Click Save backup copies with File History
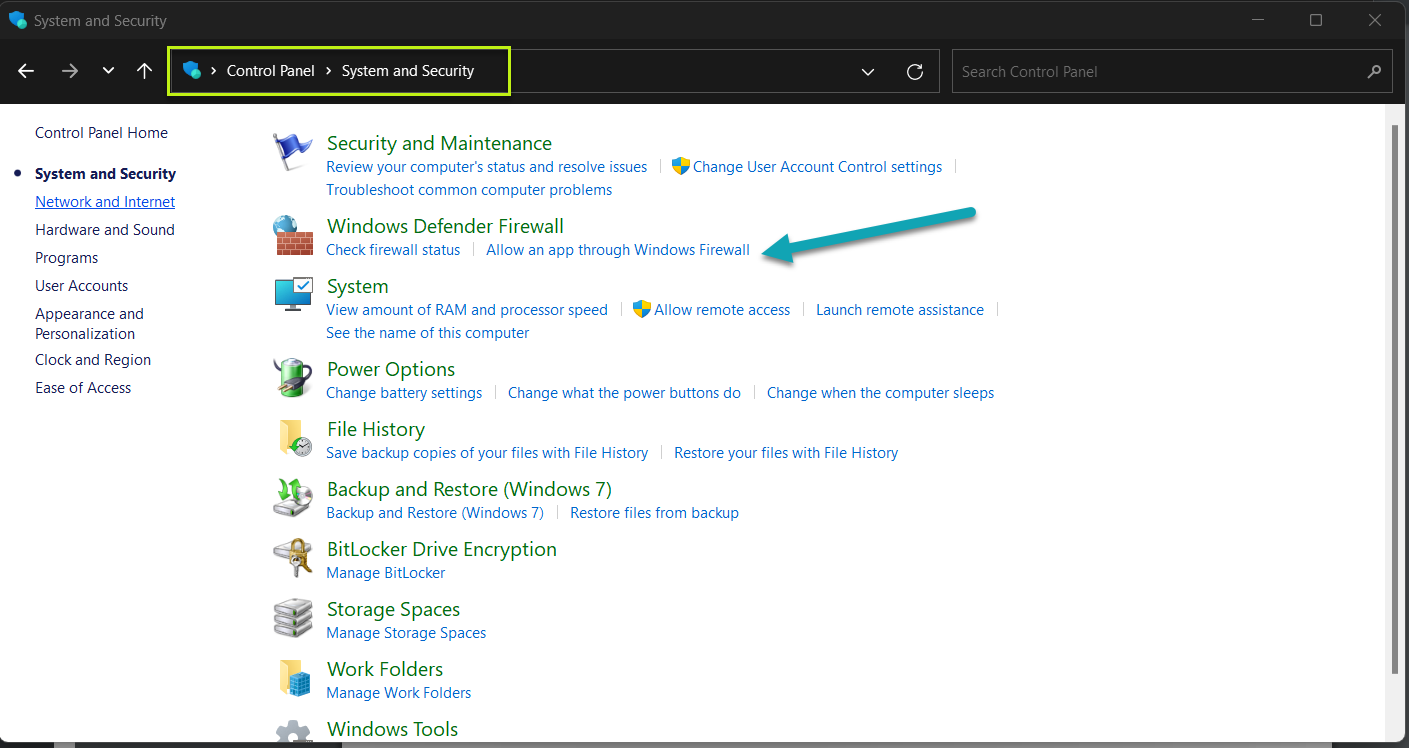Screen dimensions: 1409x748 (x=487, y=453)
